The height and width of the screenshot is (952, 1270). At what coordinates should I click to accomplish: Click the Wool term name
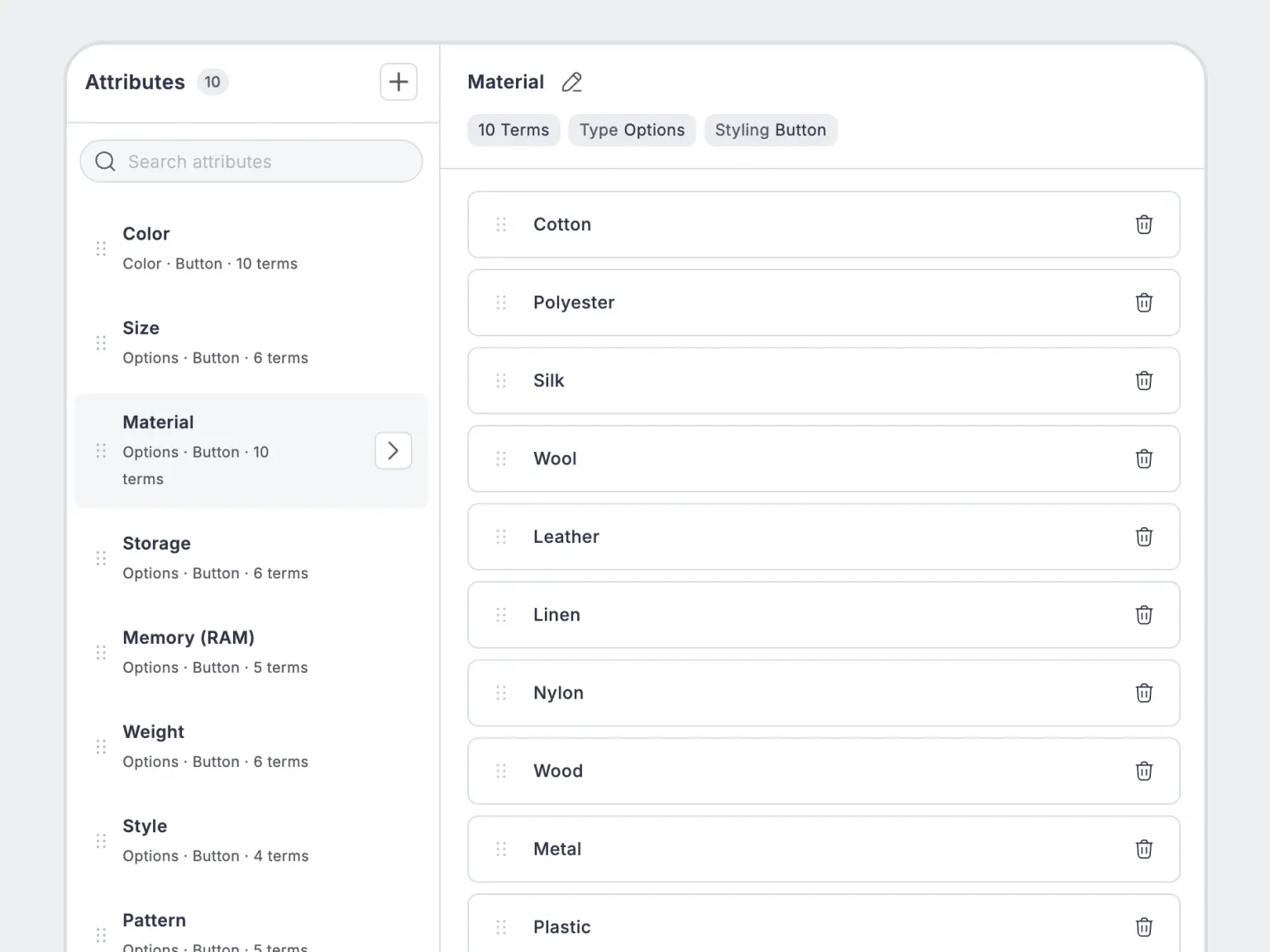555,459
